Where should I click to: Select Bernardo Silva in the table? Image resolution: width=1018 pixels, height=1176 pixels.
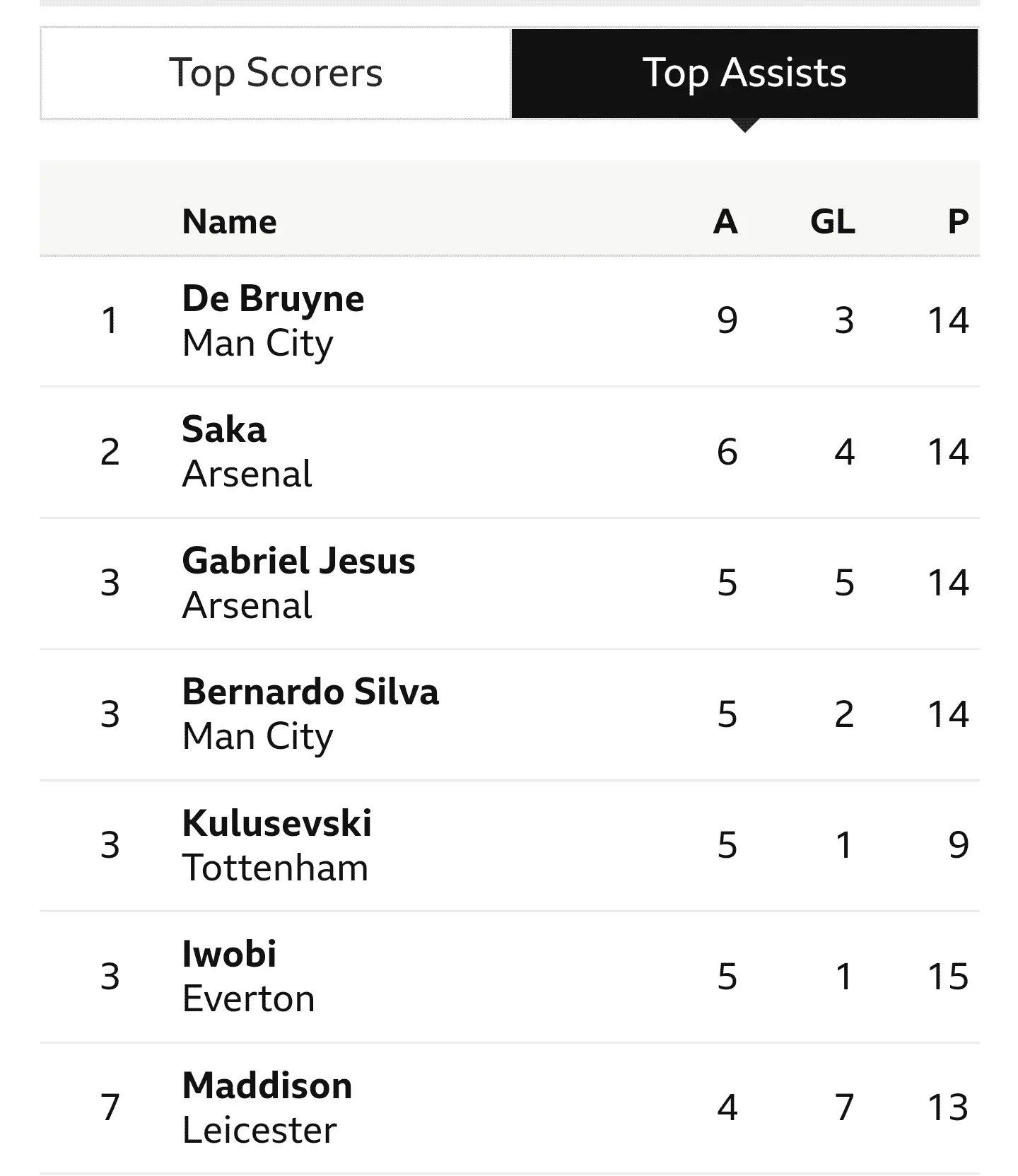(310, 692)
